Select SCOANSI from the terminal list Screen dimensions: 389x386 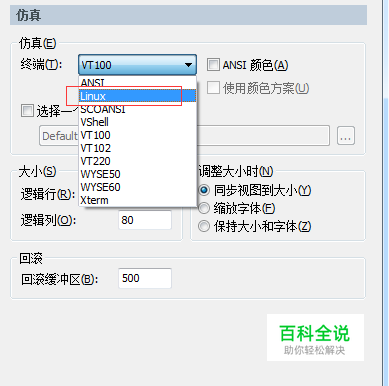point(137,109)
